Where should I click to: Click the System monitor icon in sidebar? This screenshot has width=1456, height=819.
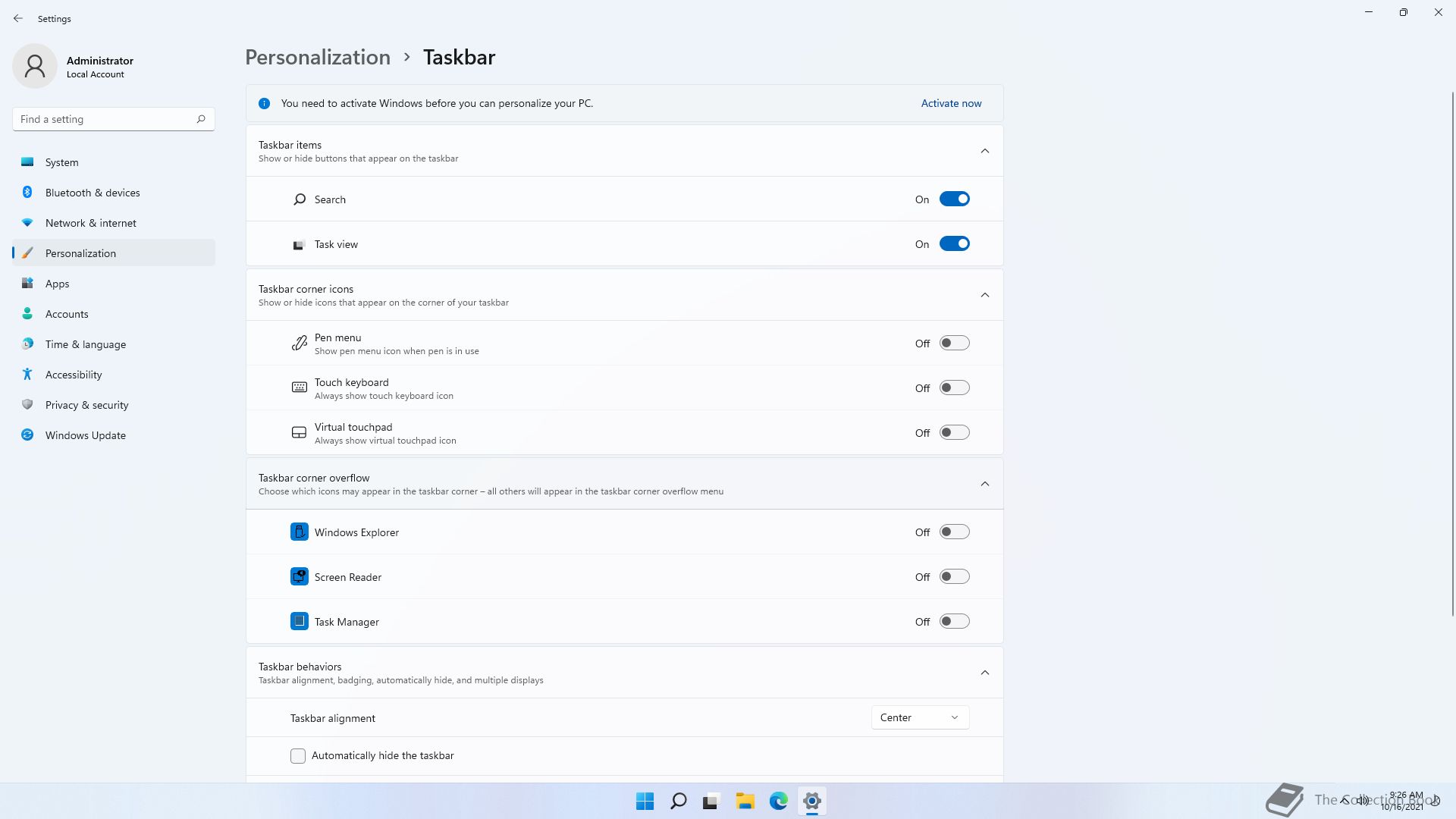pyautogui.click(x=27, y=162)
